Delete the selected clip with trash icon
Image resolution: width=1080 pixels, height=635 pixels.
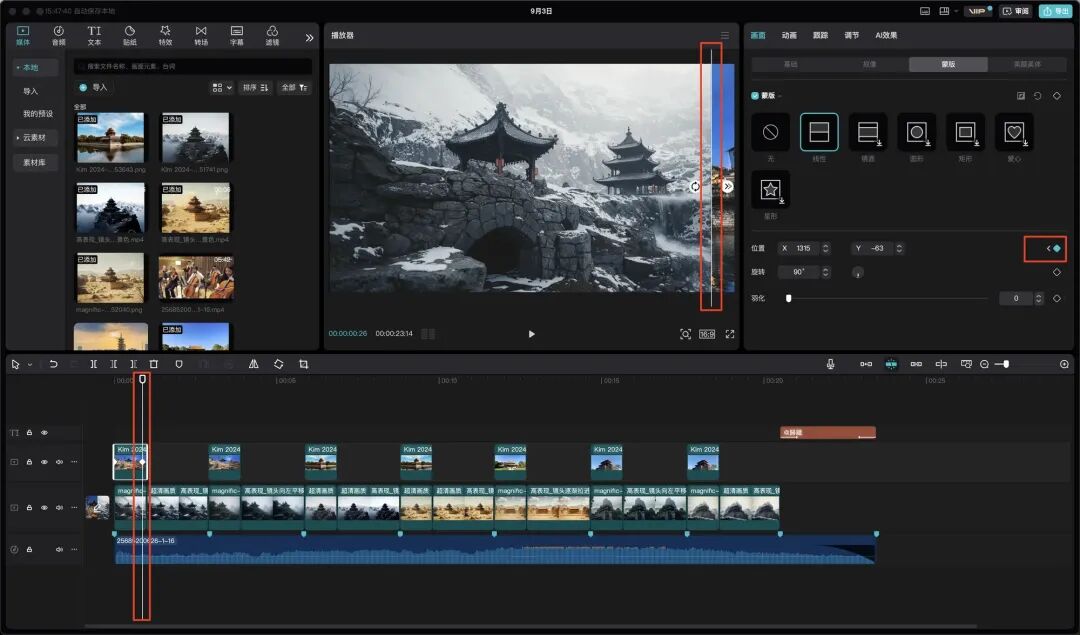pyautogui.click(x=154, y=364)
